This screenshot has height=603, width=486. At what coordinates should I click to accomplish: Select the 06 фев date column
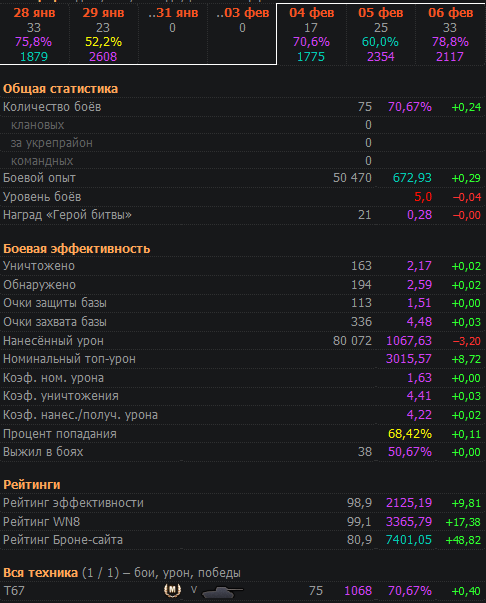coord(450,34)
